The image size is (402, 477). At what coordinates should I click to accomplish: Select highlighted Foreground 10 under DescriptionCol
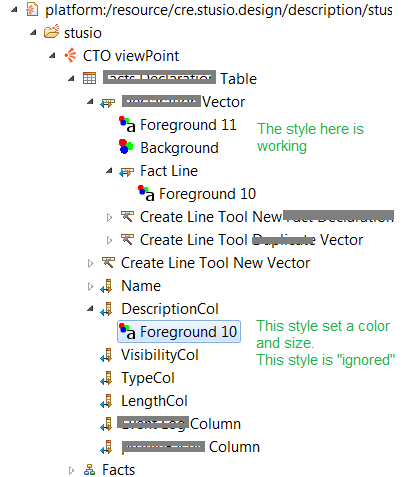pos(179,332)
